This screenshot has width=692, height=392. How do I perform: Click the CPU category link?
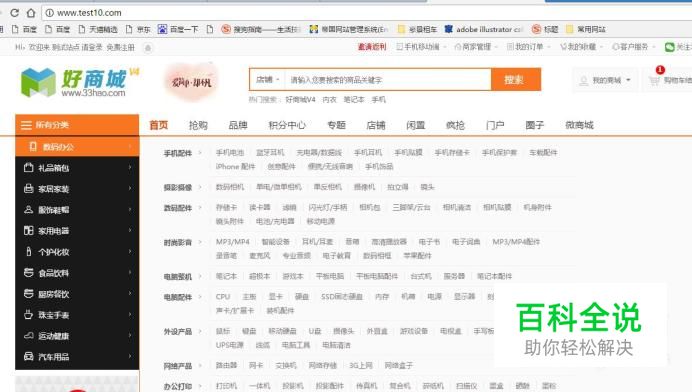[223, 297]
